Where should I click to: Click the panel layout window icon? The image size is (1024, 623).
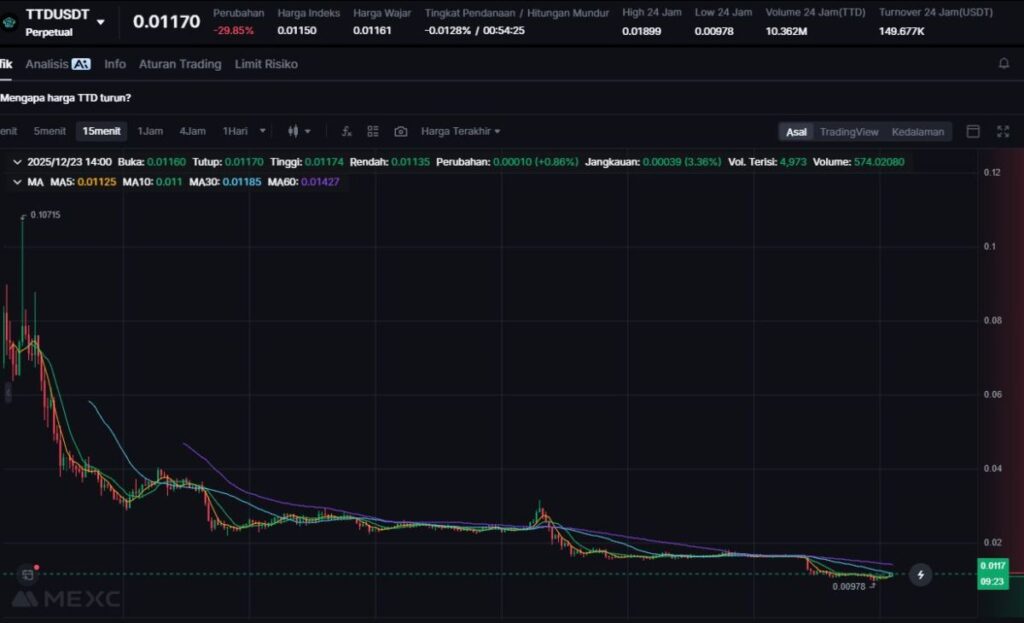pyautogui.click(x=973, y=131)
